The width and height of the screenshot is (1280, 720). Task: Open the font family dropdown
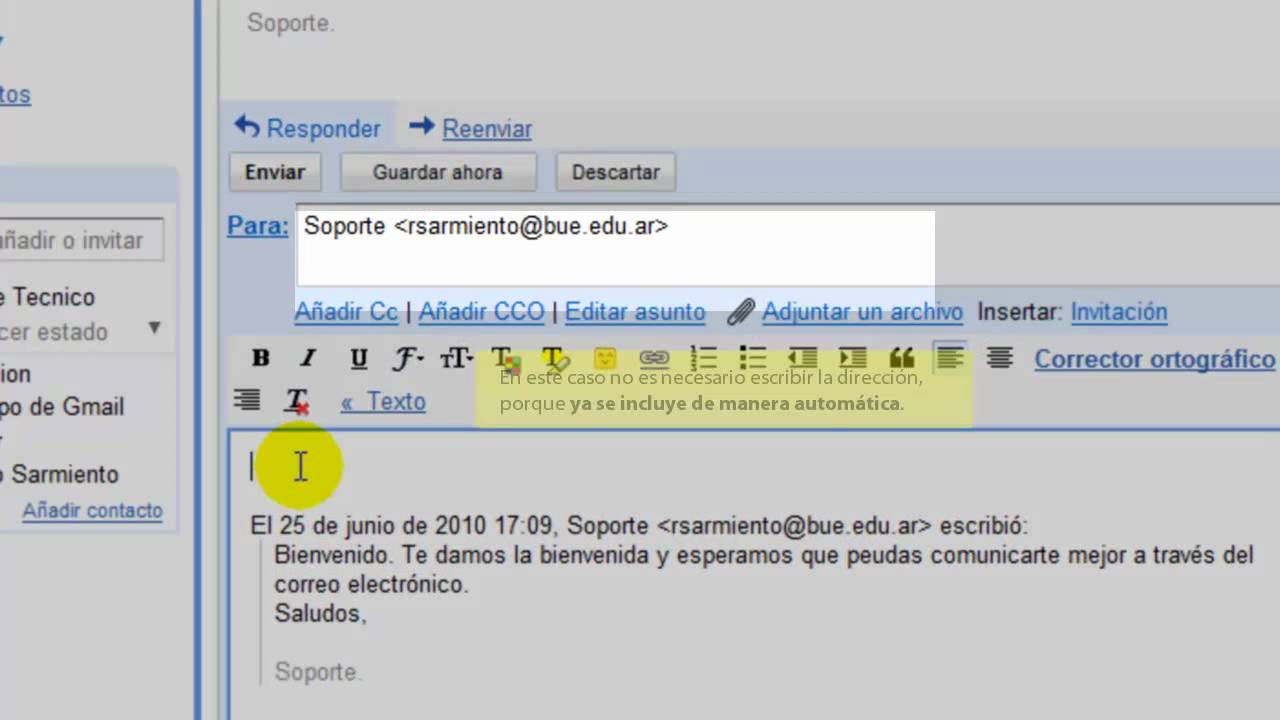406,357
